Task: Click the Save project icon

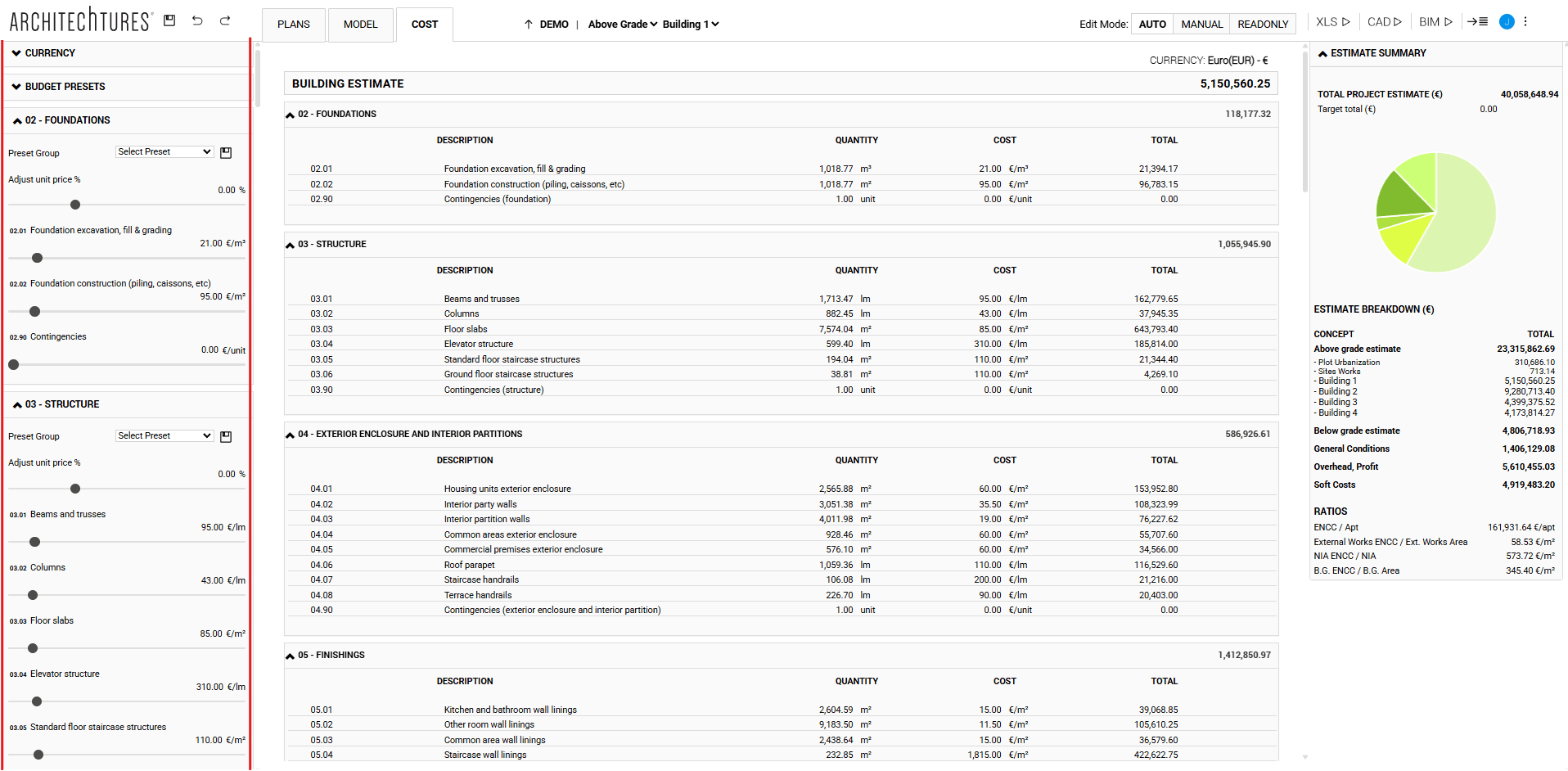Action: (x=169, y=20)
